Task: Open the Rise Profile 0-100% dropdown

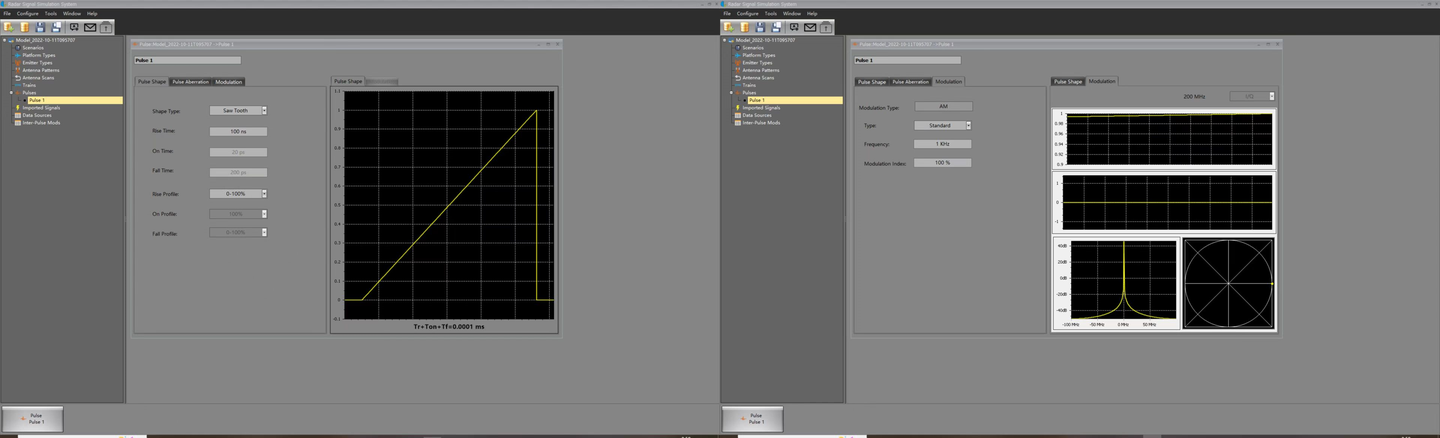Action: [x=264, y=193]
